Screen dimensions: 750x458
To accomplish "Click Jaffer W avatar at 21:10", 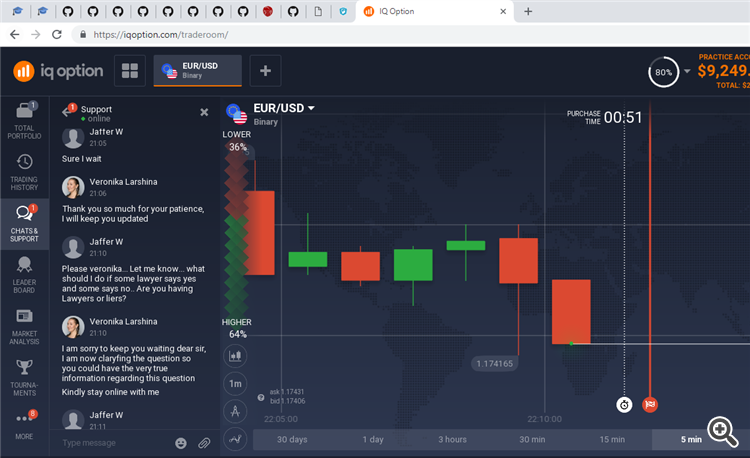I will click(x=73, y=247).
